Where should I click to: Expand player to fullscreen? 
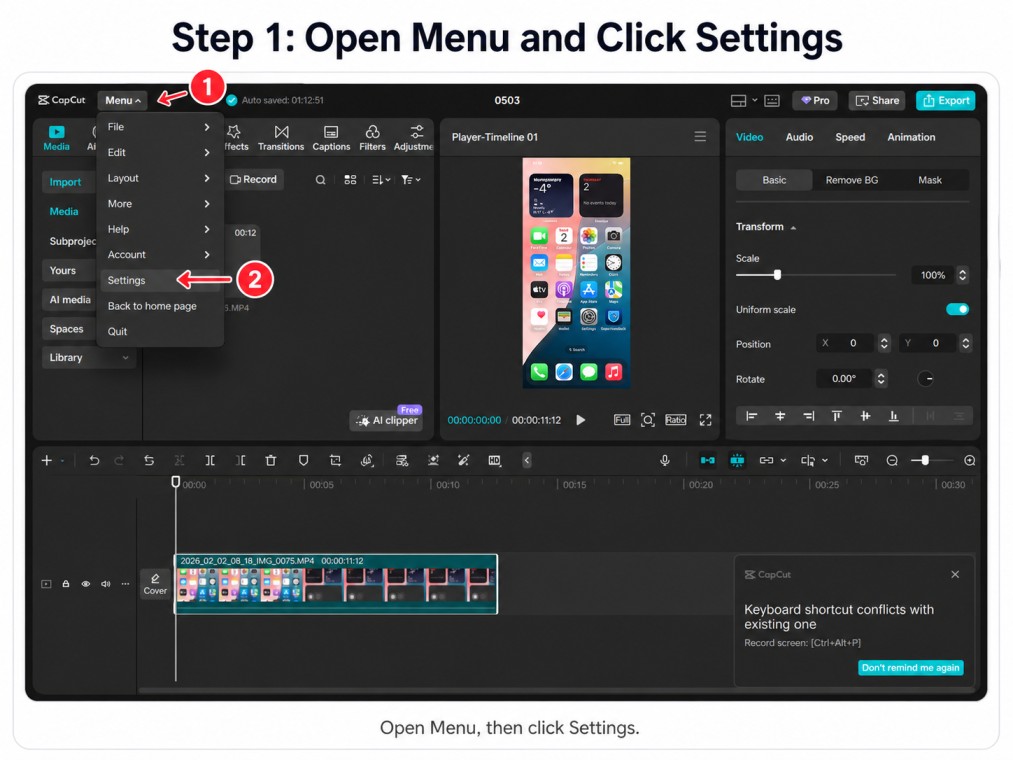click(705, 420)
